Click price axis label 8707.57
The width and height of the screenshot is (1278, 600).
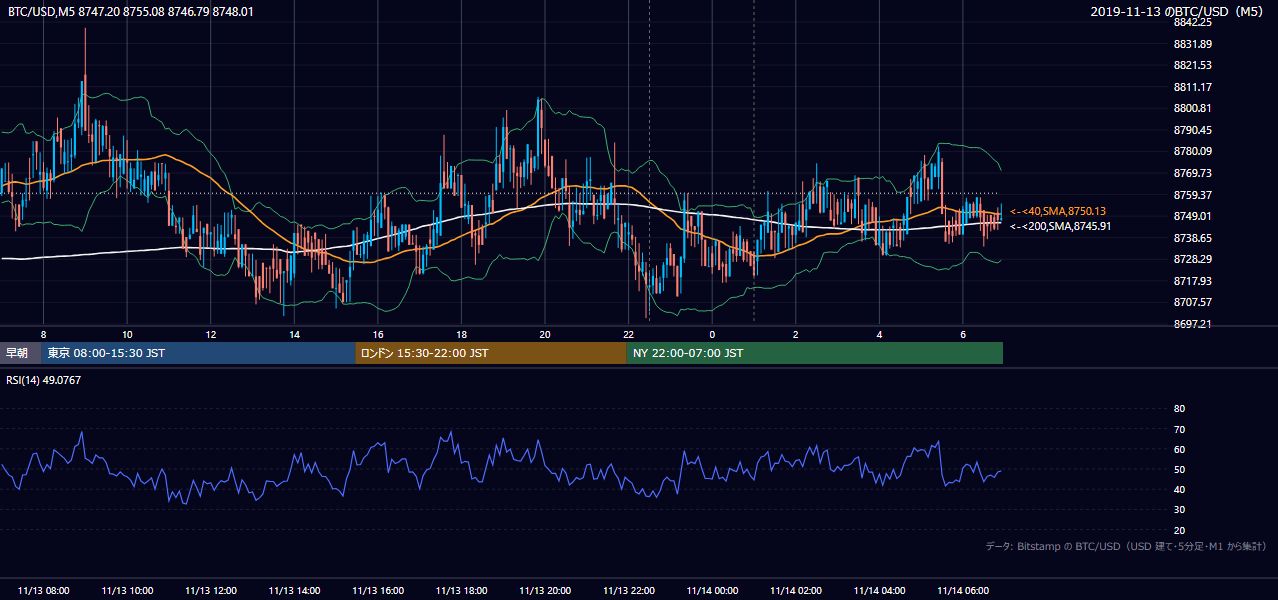pos(1192,302)
